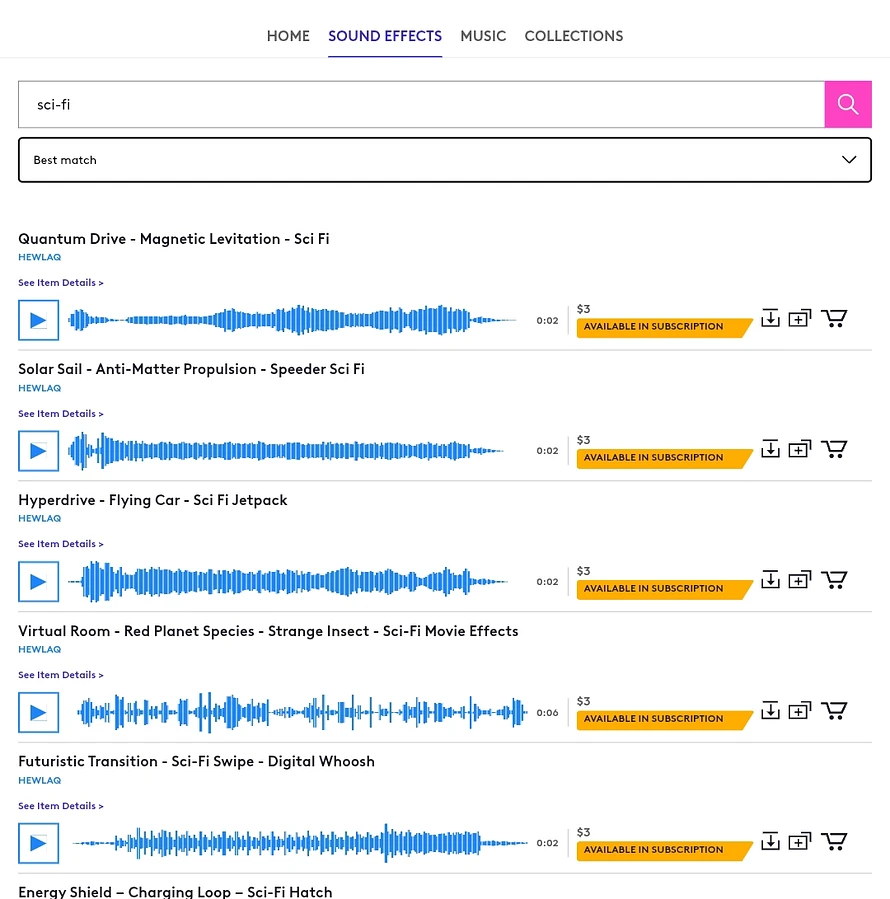This screenshot has height=899, width=890.
Task: Open the Best match sort dropdown
Action: click(x=445, y=159)
